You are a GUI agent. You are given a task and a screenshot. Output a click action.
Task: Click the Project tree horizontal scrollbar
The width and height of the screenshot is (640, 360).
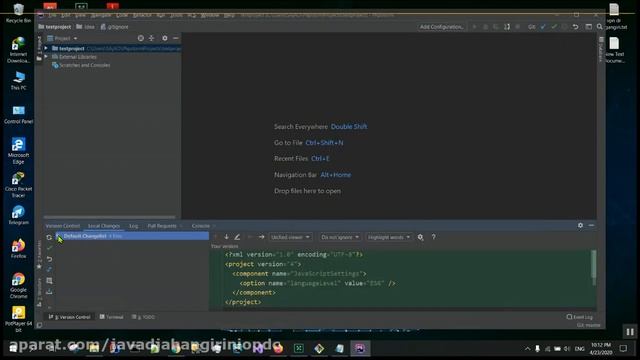click(109, 217)
